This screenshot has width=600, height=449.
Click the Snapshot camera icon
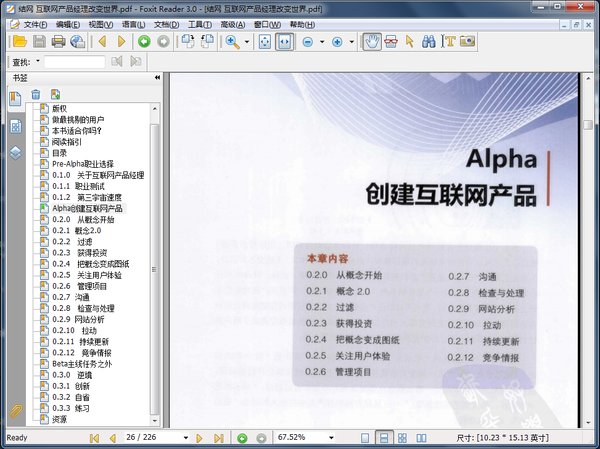468,41
